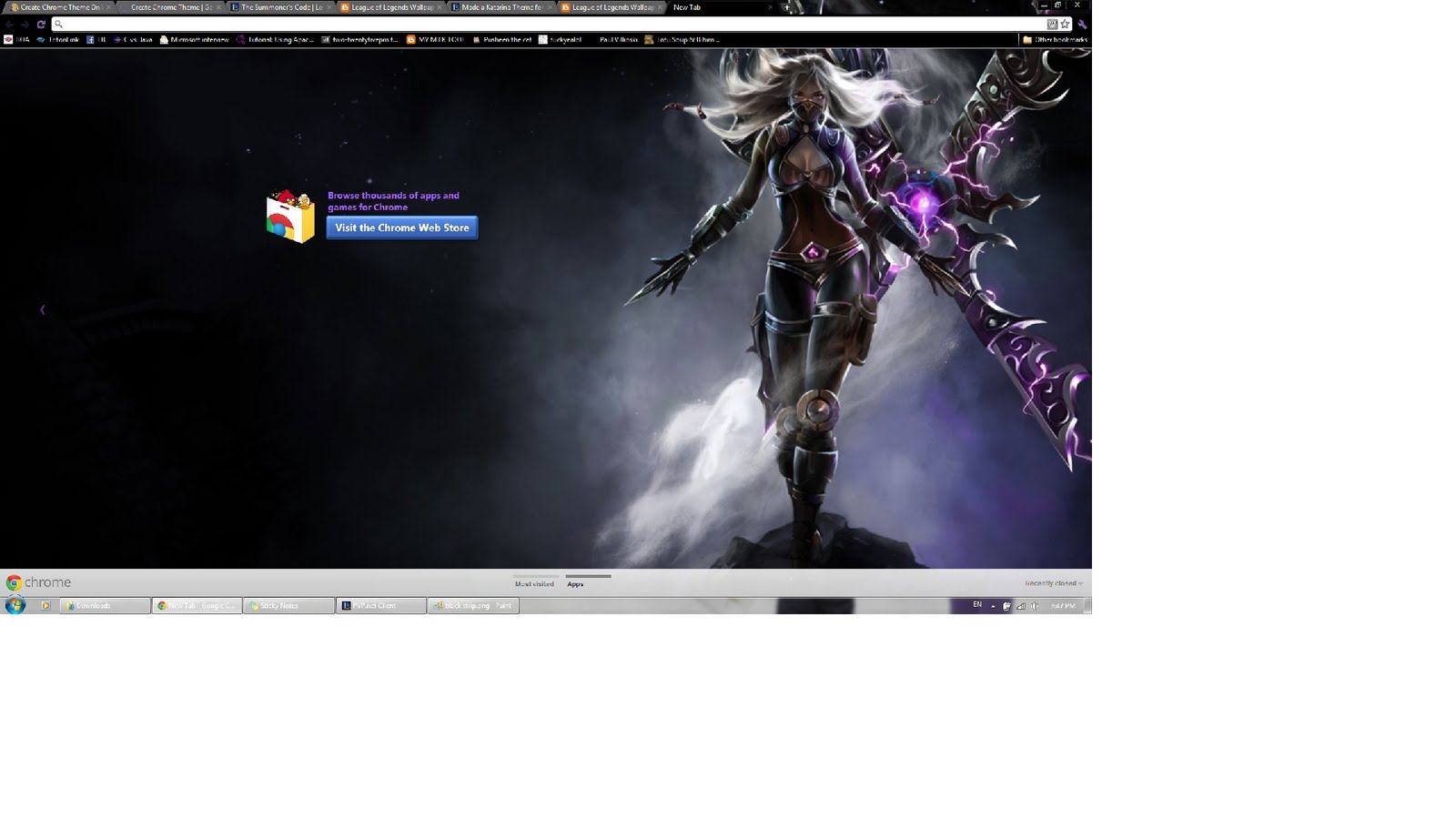Switch to second 'Create Chrome Theme' tab
1456x819 pixels.
coord(171,7)
